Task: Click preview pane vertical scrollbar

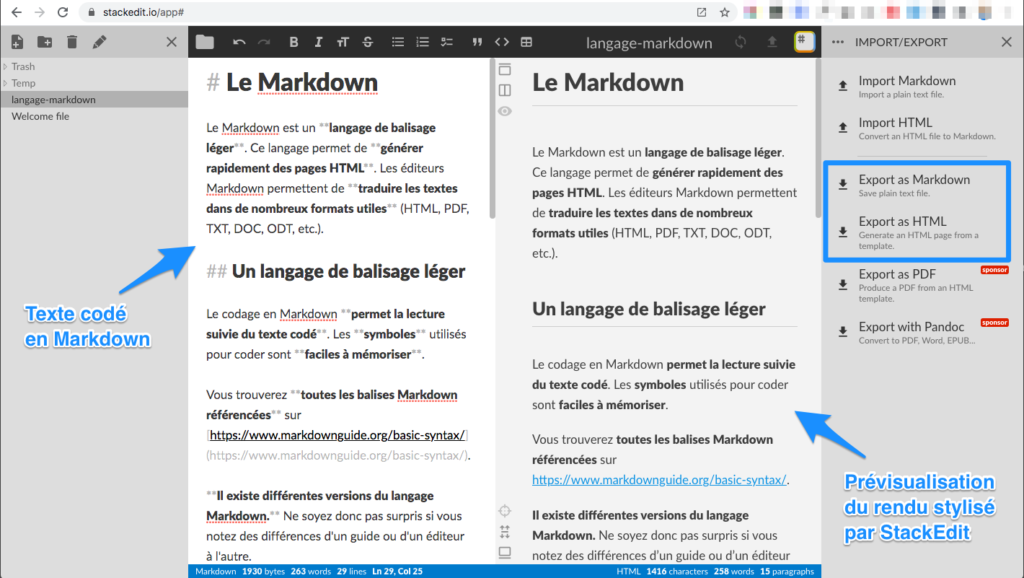Action: (818, 138)
